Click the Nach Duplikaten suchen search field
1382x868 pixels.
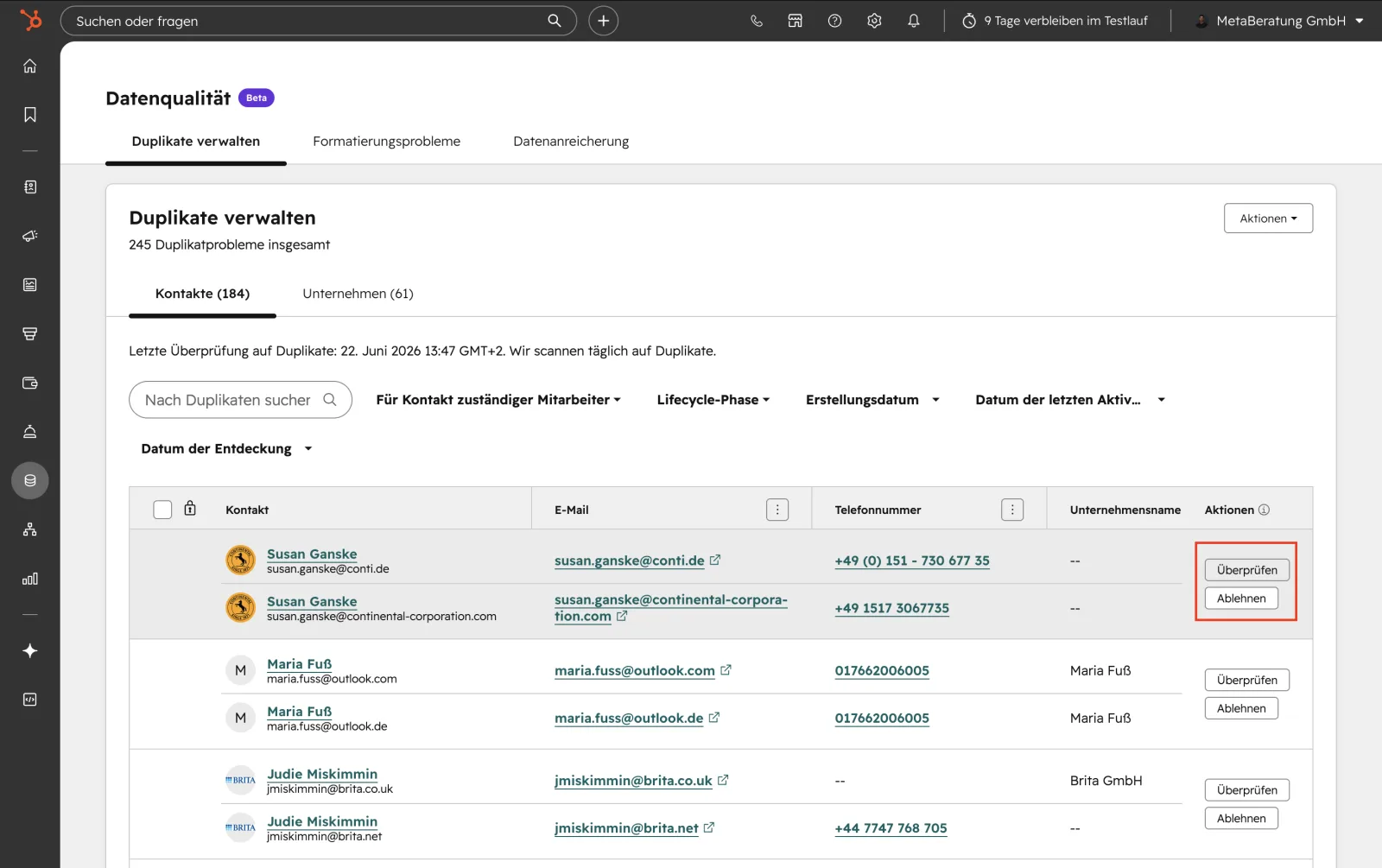point(240,400)
